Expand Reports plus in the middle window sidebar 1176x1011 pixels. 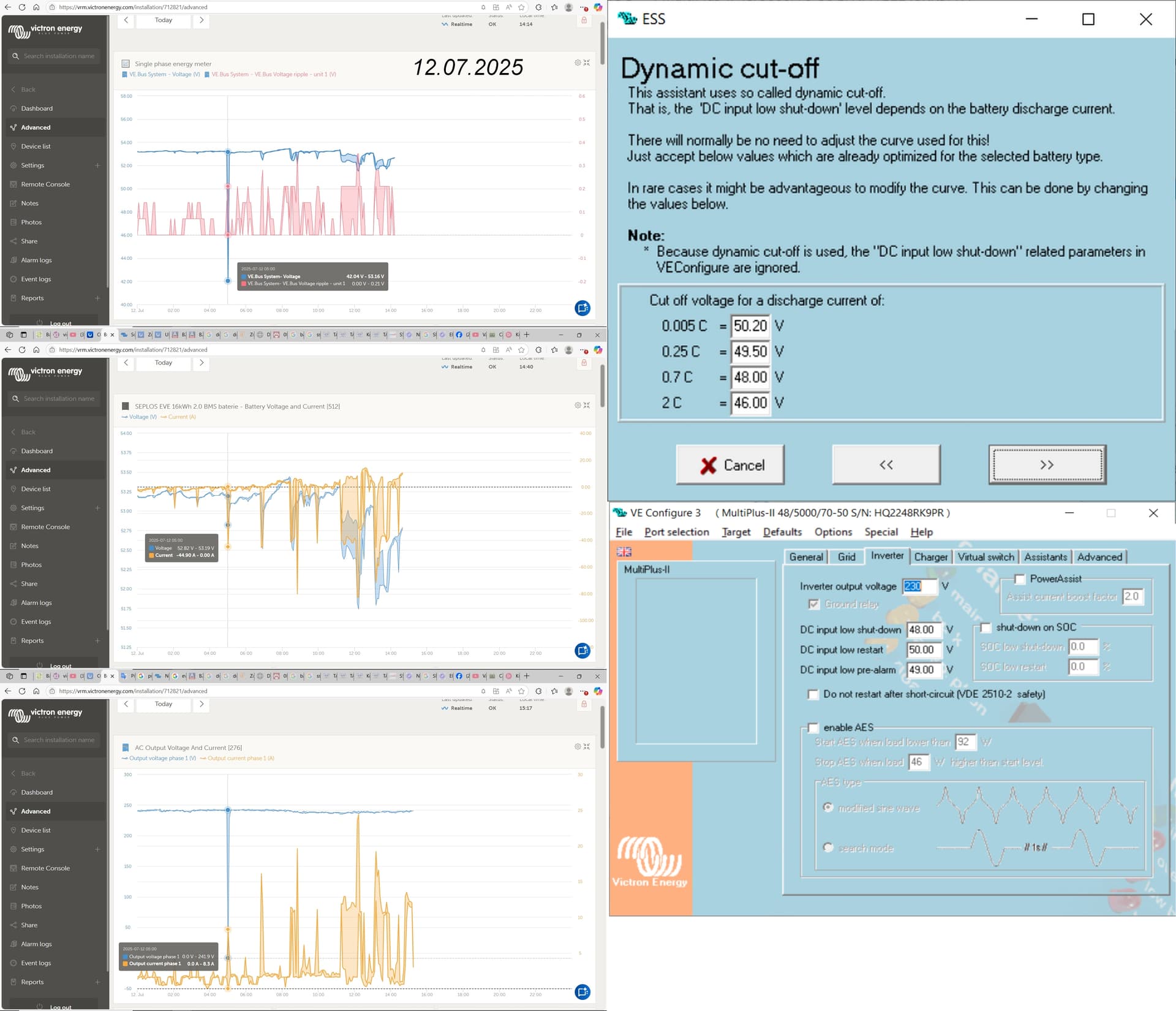97,641
